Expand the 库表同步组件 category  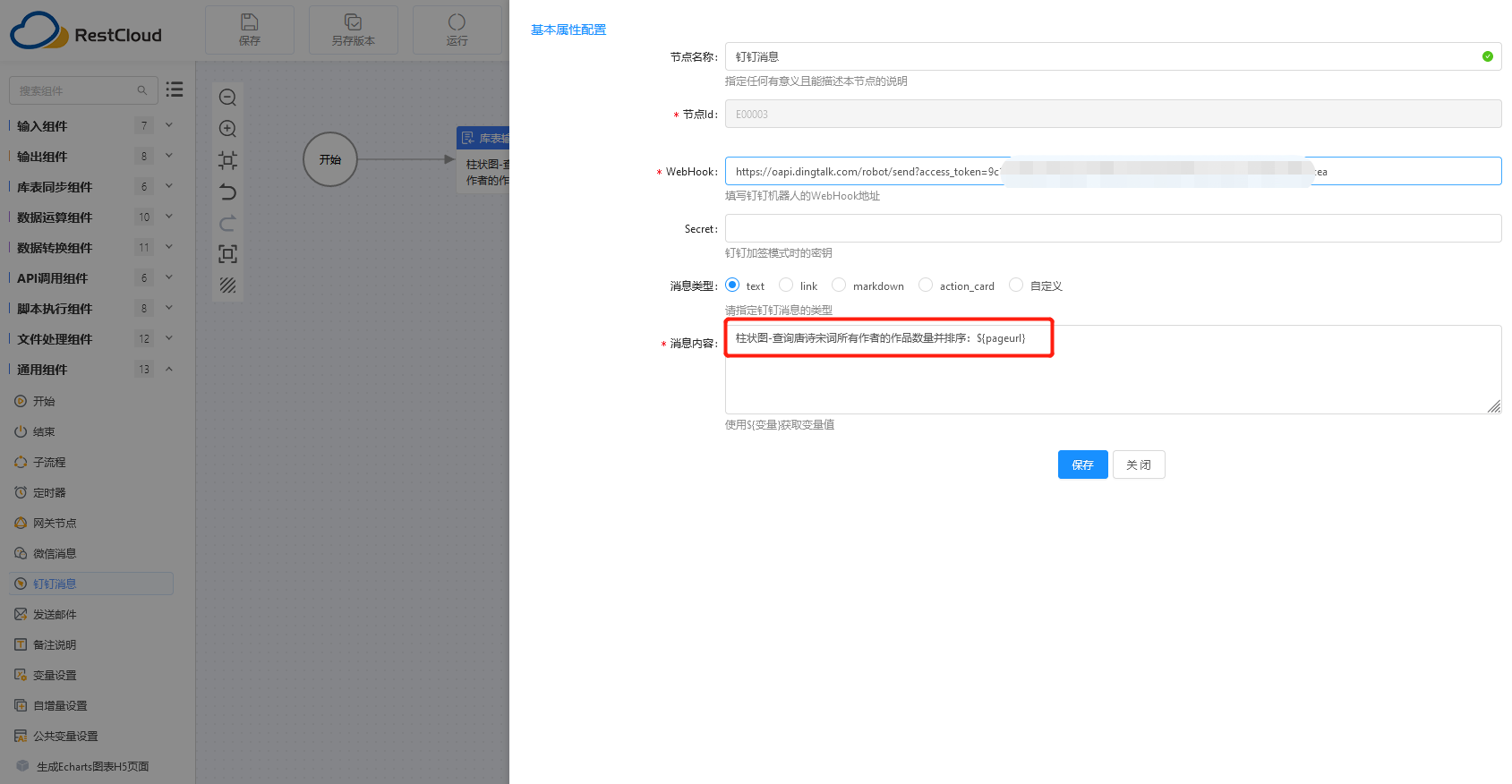click(169, 186)
